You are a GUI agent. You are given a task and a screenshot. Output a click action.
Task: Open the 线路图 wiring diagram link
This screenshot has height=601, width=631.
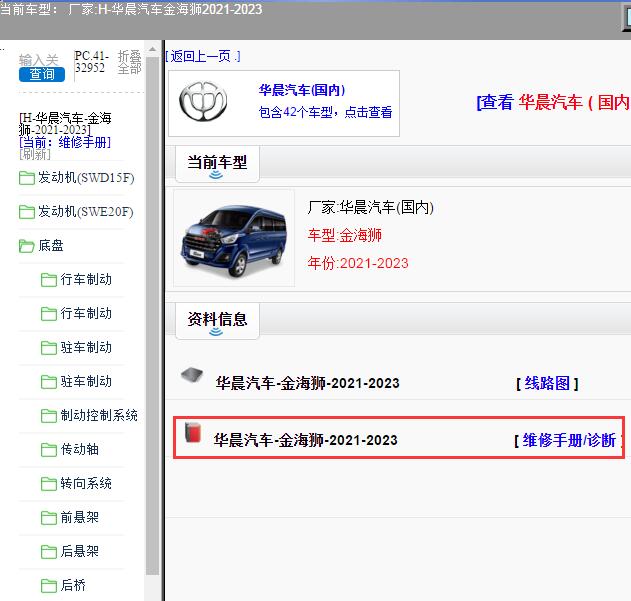(x=547, y=384)
